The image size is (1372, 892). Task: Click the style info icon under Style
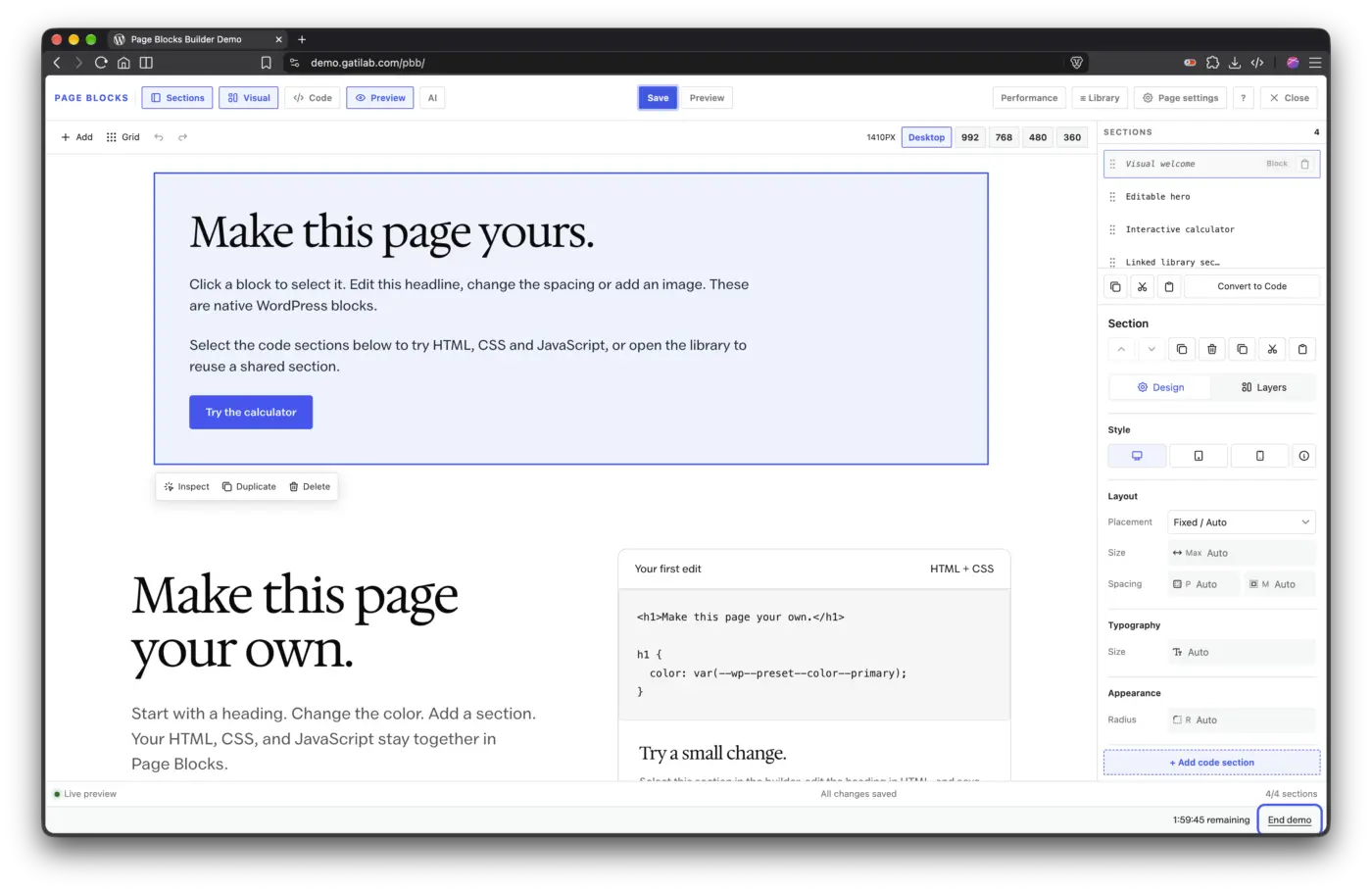pos(1303,456)
